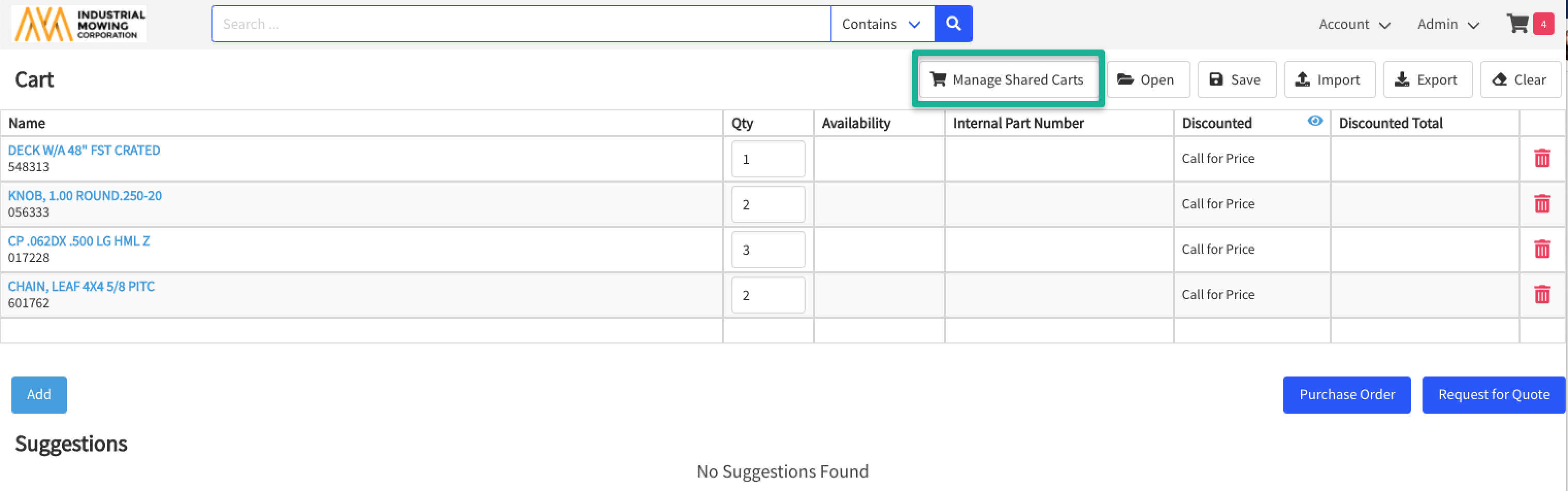Click the magnifier search button
The image size is (1568, 491).
tap(953, 24)
